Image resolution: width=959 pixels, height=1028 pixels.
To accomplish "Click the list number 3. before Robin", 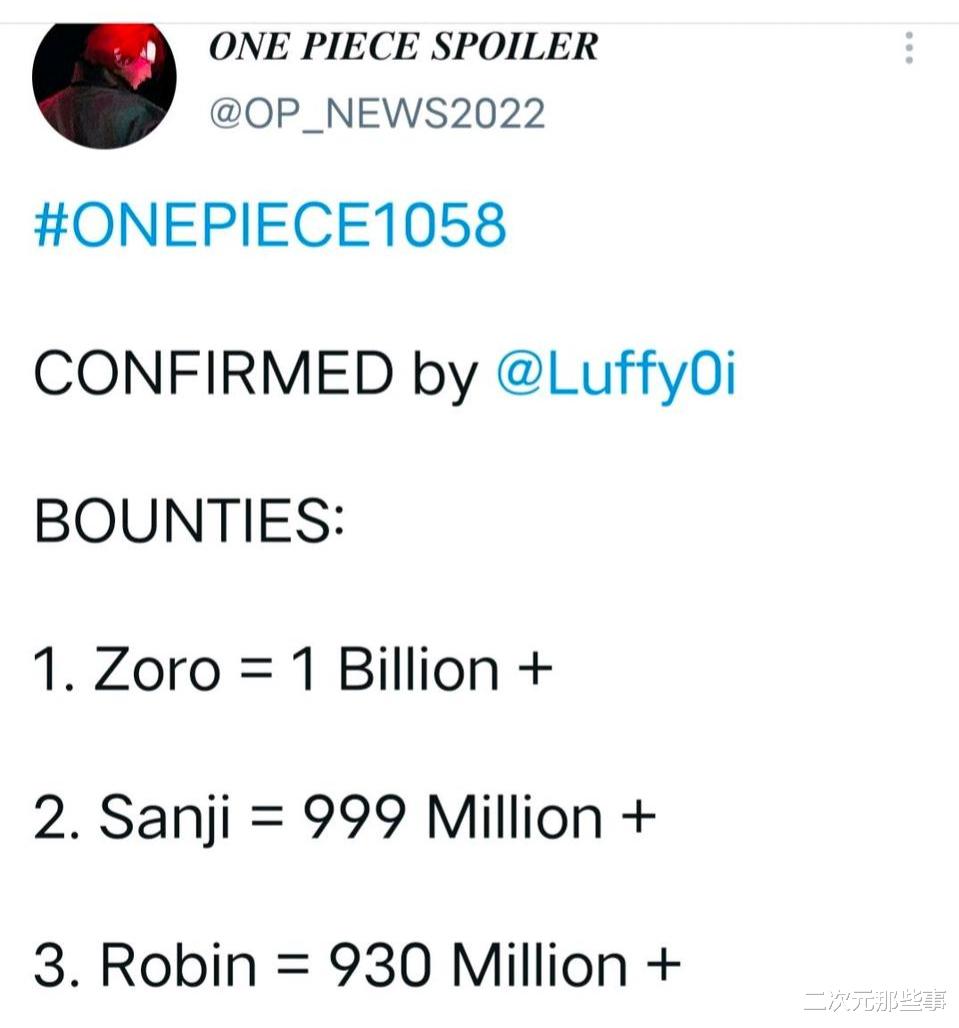I will click(57, 966).
